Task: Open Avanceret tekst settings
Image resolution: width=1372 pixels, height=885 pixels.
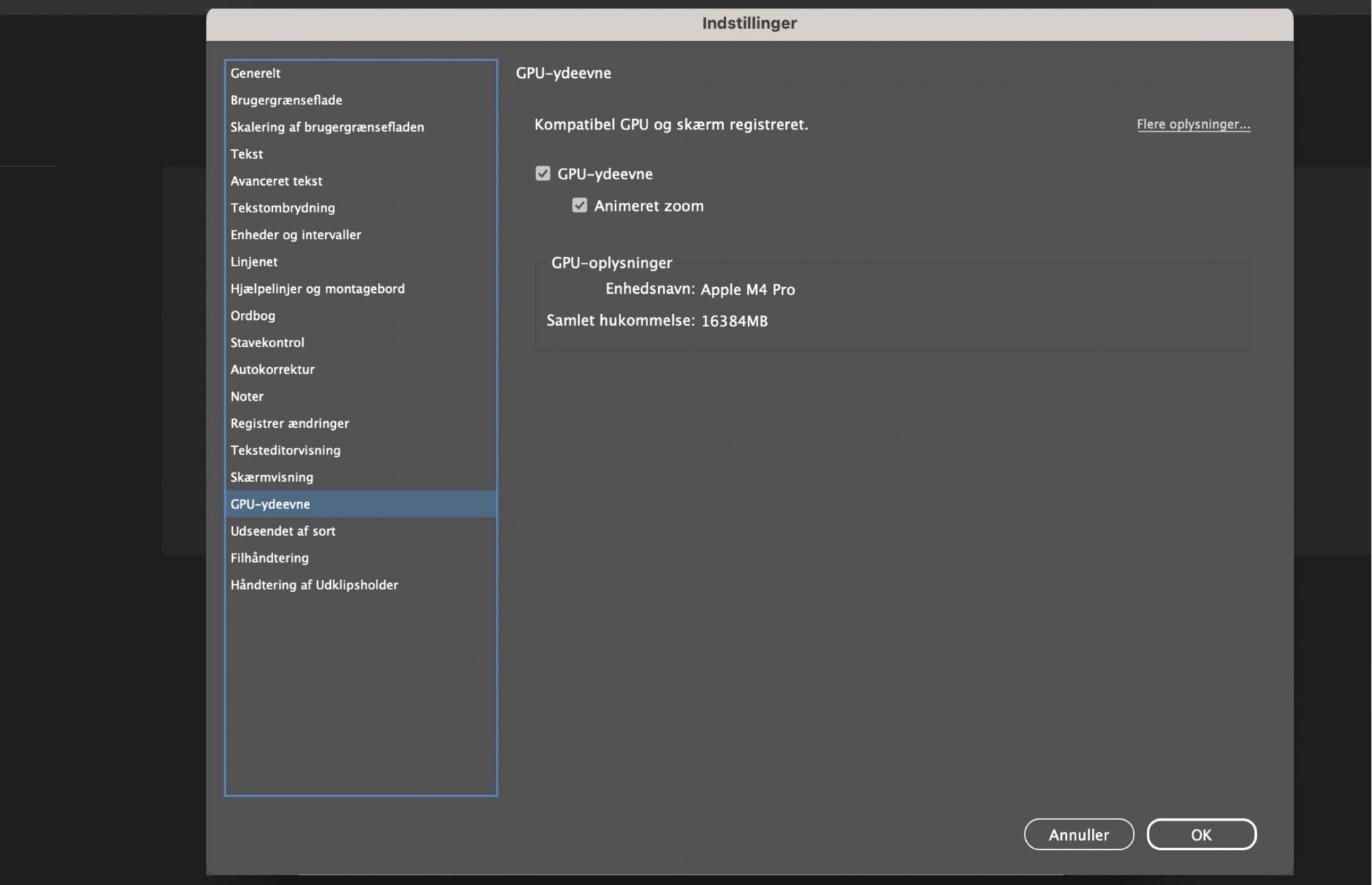Action: 276,181
